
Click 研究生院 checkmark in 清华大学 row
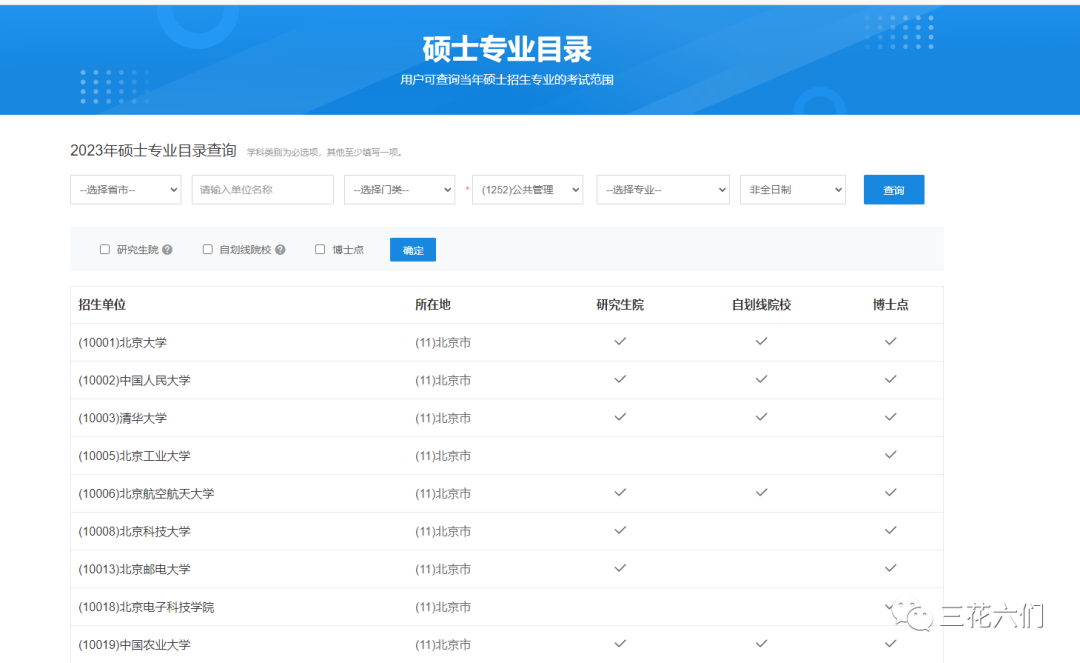tap(620, 417)
